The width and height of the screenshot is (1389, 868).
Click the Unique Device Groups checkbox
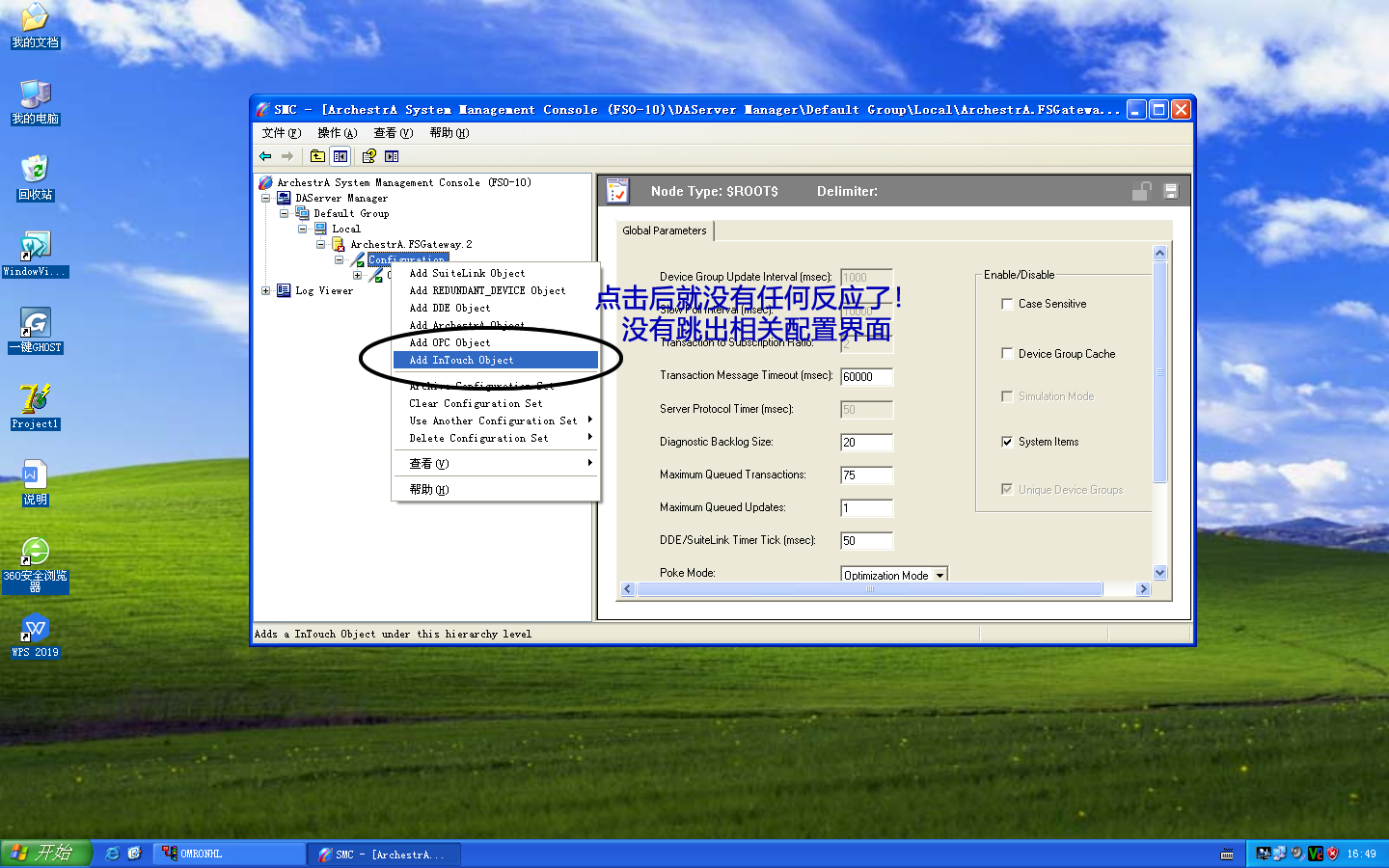pyautogui.click(x=1007, y=490)
